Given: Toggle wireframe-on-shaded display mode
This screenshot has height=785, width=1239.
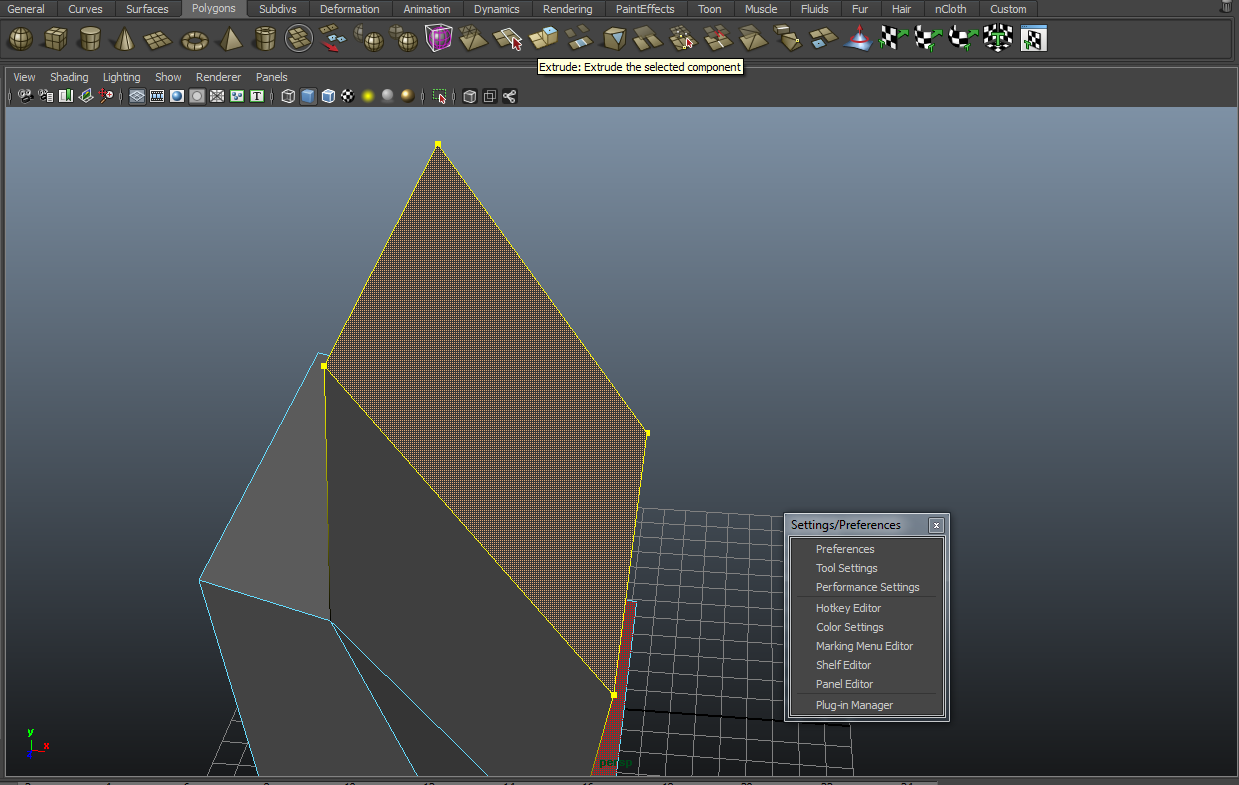Looking at the screenshot, I should coord(327,96).
